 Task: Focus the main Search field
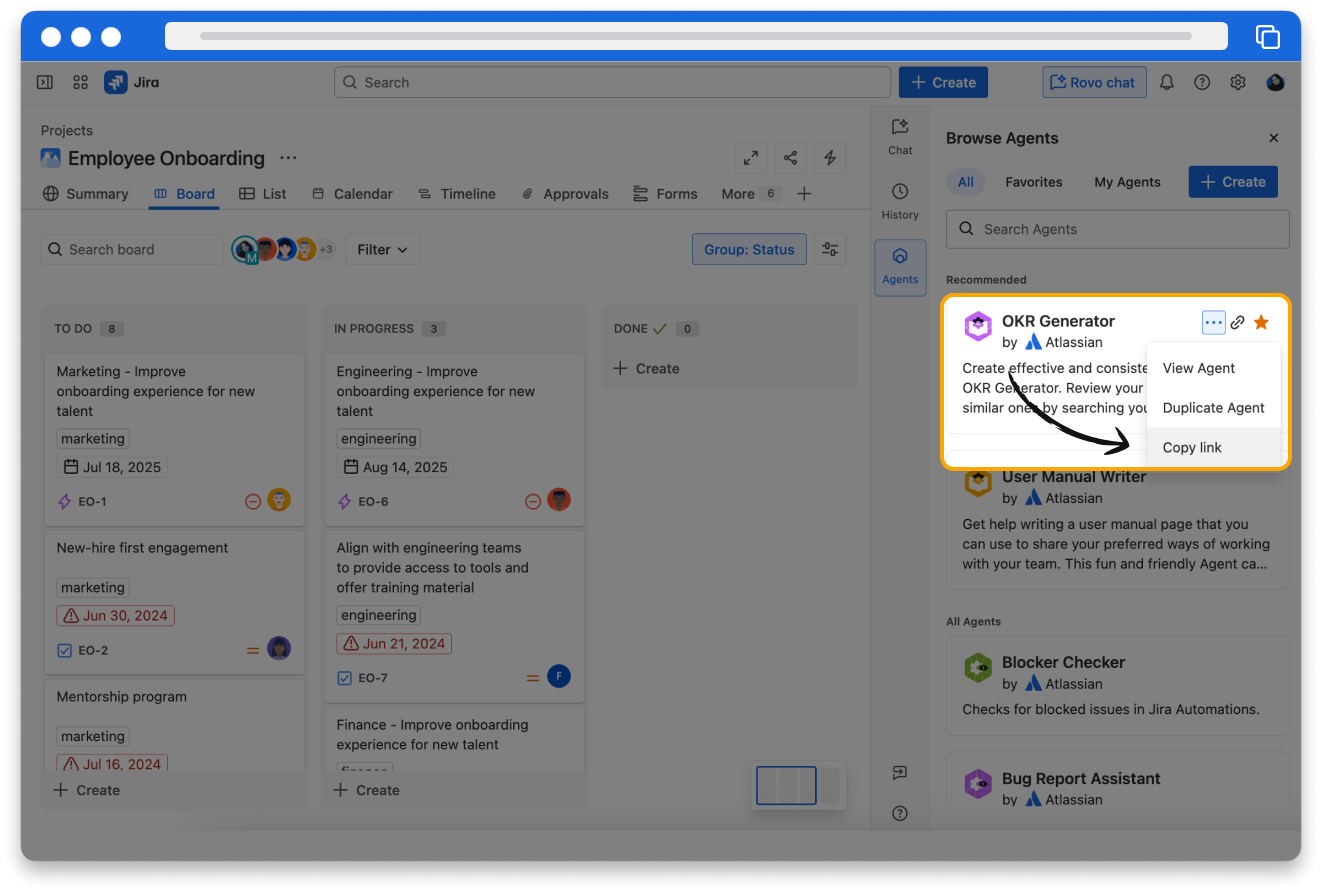(x=612, y=82)
